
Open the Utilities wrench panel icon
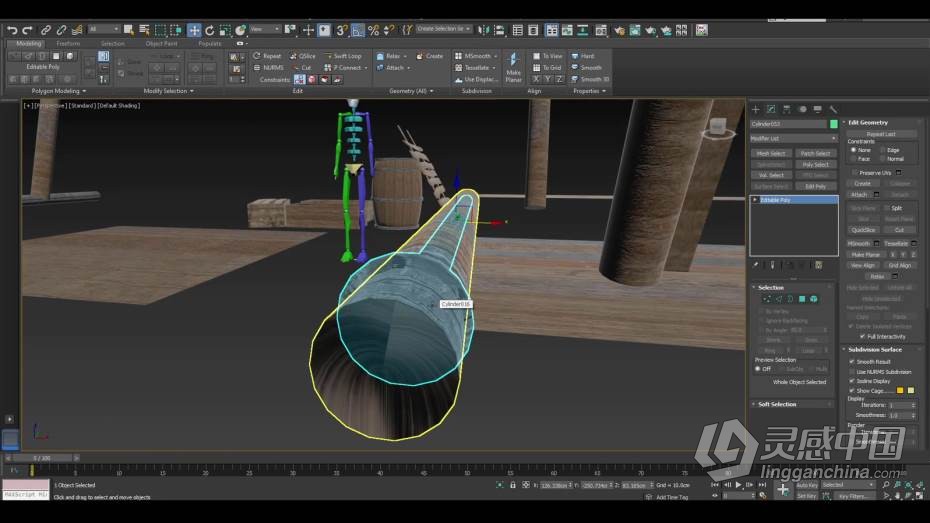click(x=833, y=109)
